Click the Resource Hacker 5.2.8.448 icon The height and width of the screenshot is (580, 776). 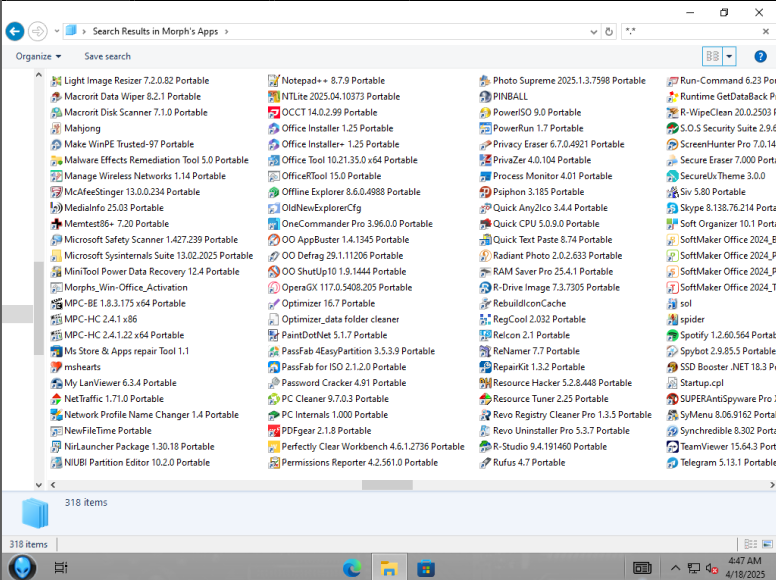tap(485, 383)
